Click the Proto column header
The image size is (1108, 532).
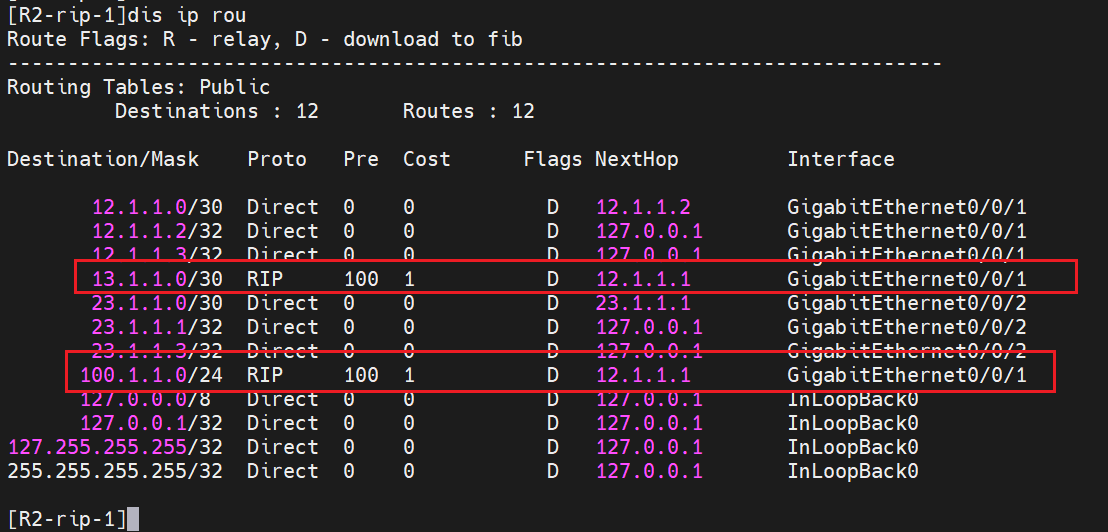(x=277, y=159)
